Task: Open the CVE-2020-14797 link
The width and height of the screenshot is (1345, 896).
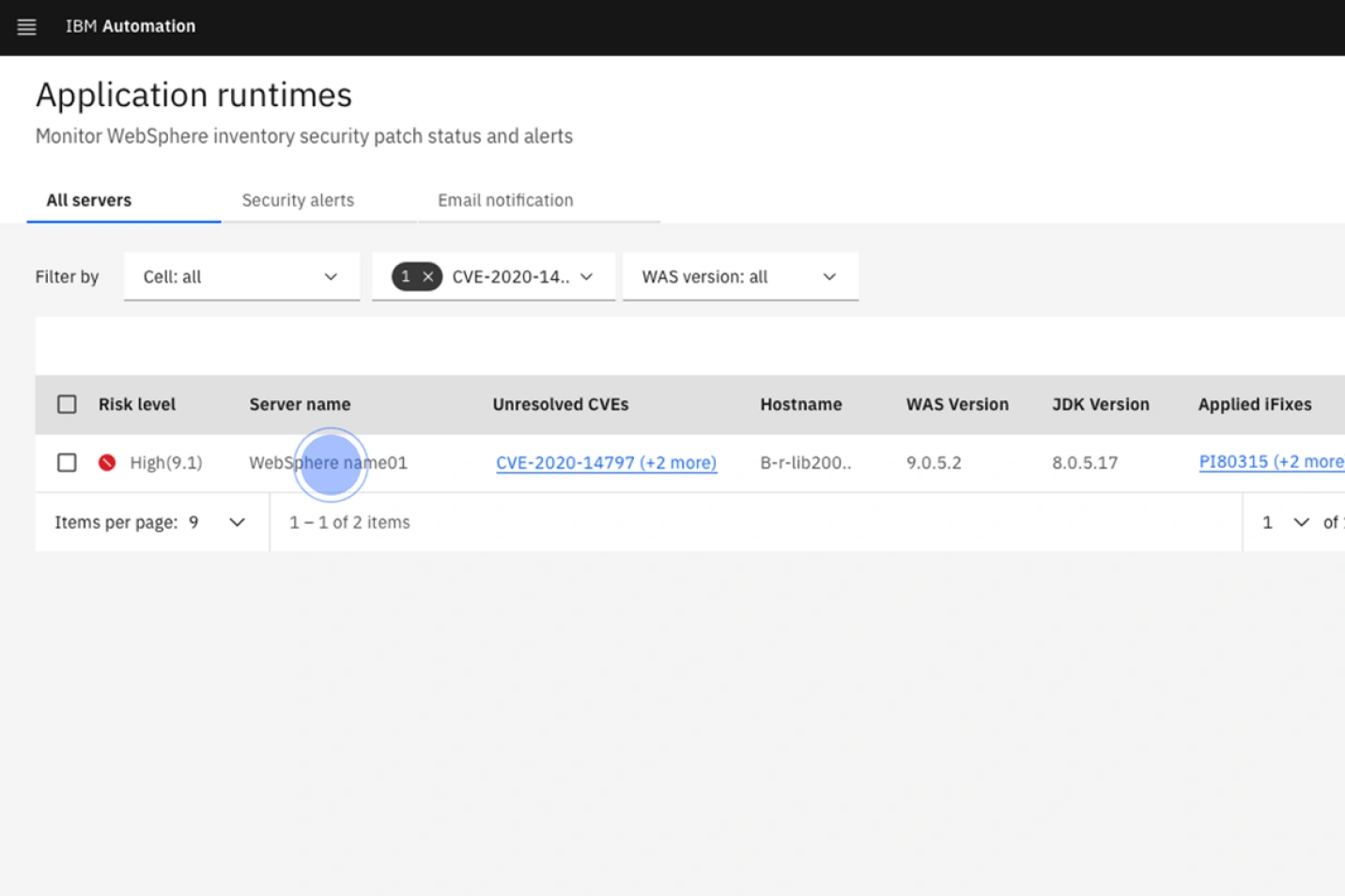Action: tap(606, 462)
